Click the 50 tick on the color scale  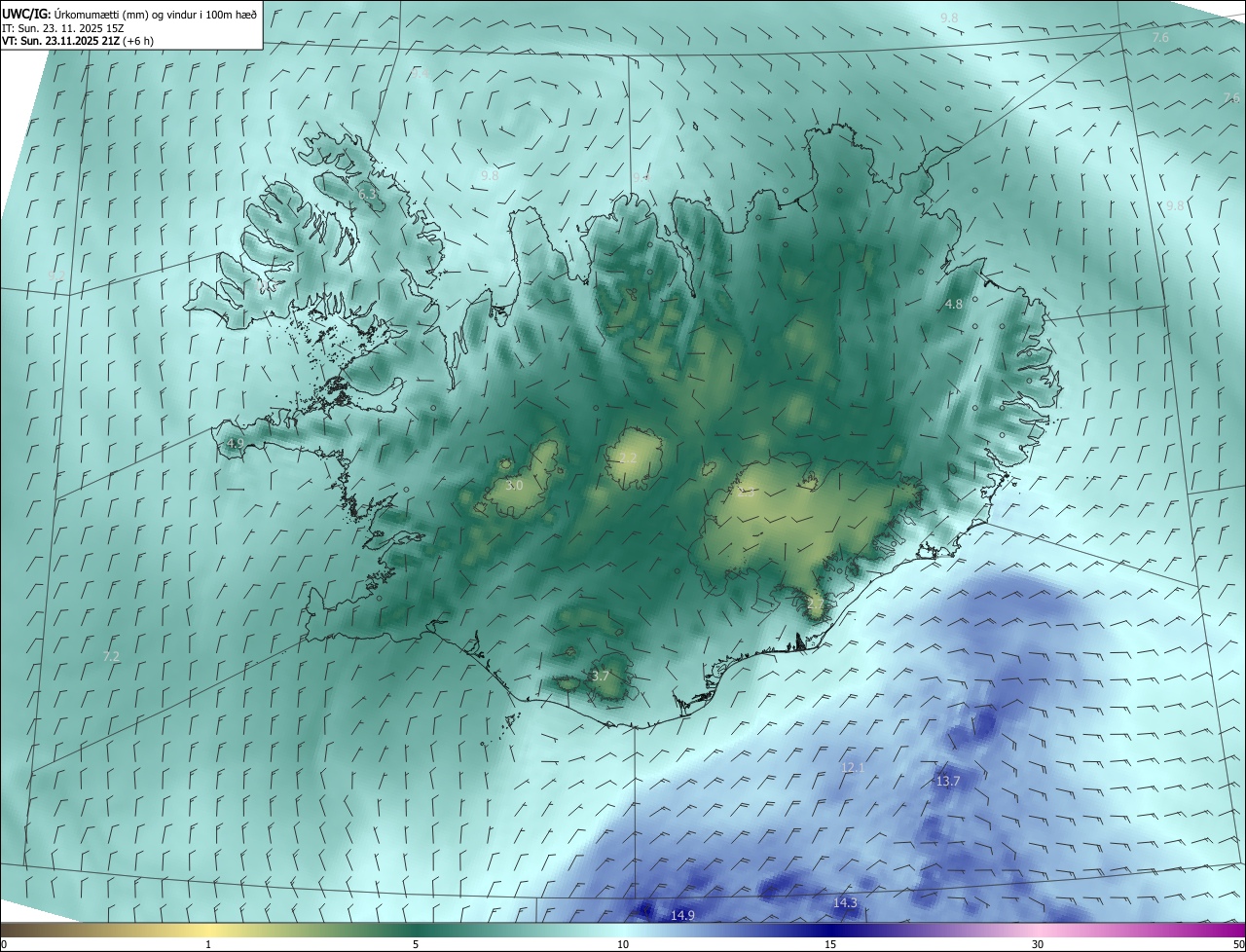[x=1238, y=944]
